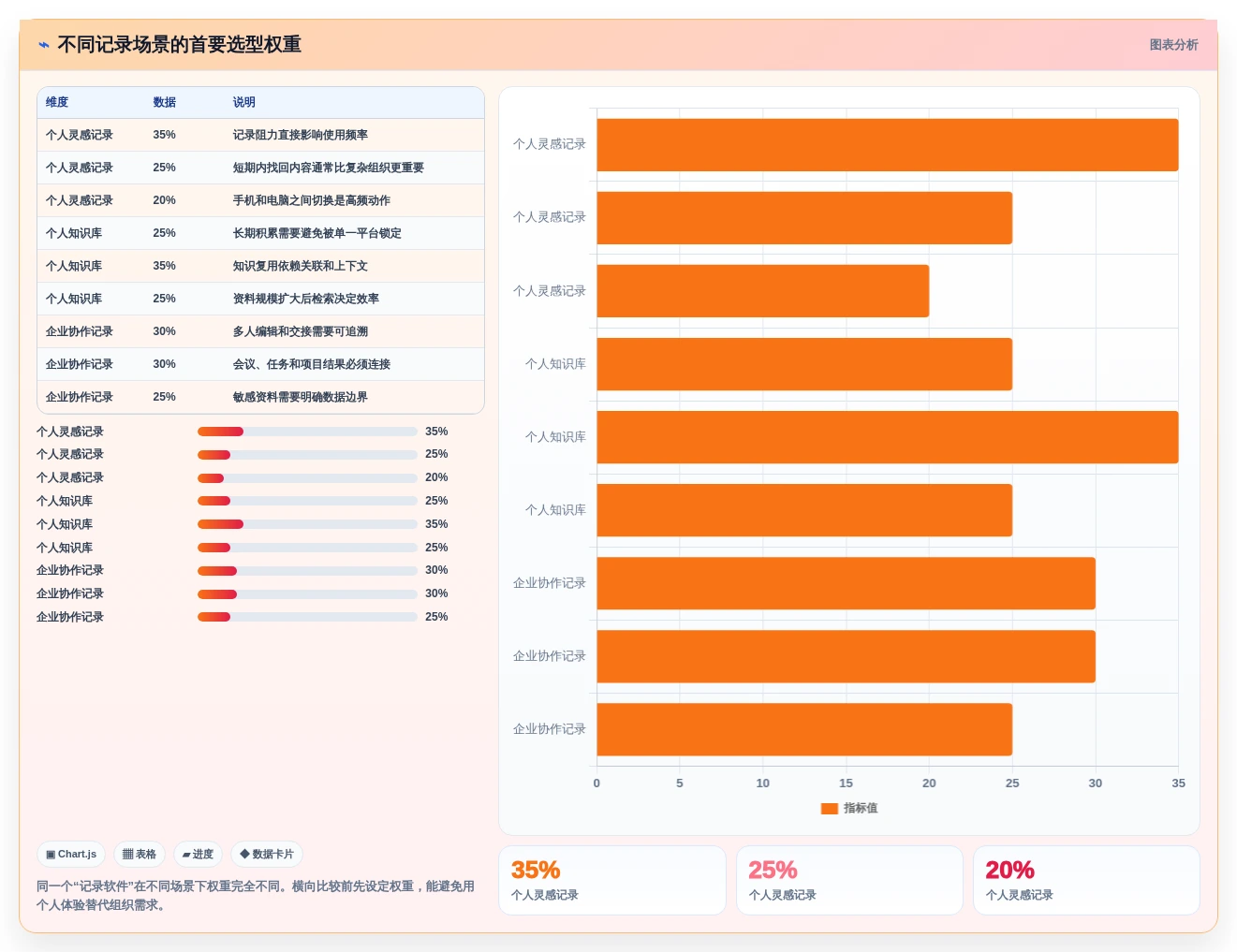Click the x-axis tick label 30
Viewport: 1237px width, 952px height.
tap(1096, 784)
